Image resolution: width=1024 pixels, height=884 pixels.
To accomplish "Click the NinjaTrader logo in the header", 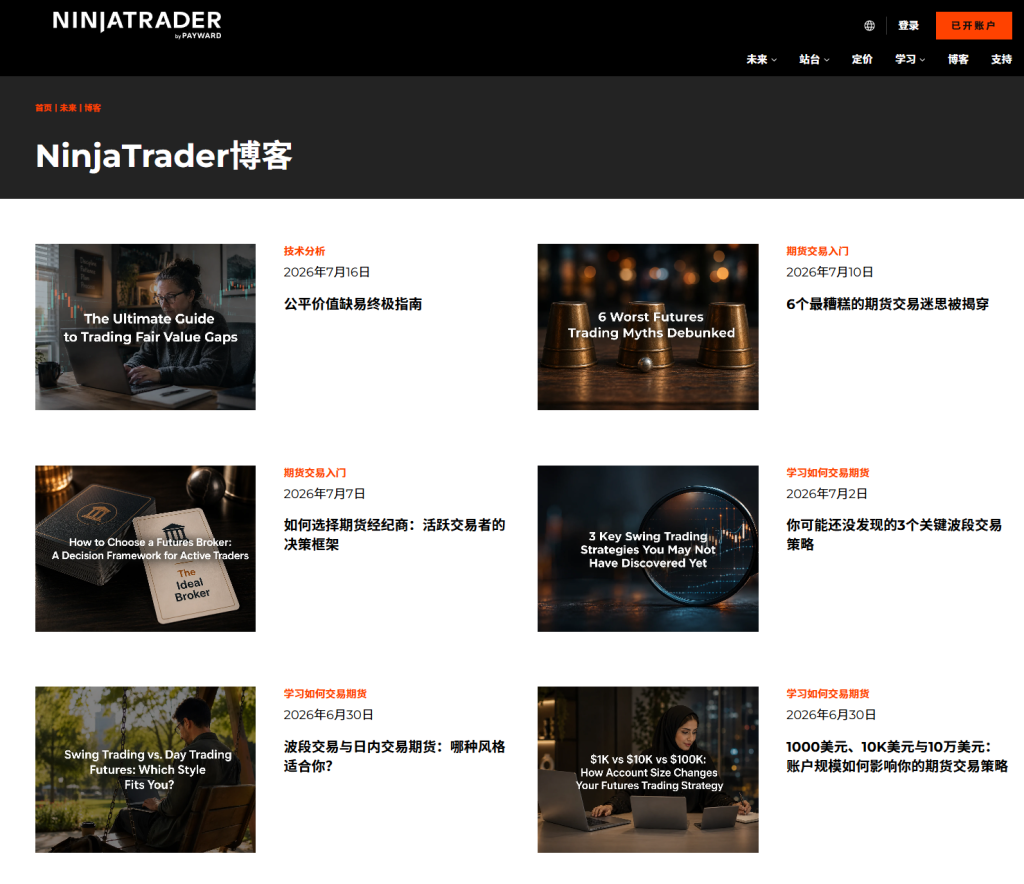I will pos(137,24).
